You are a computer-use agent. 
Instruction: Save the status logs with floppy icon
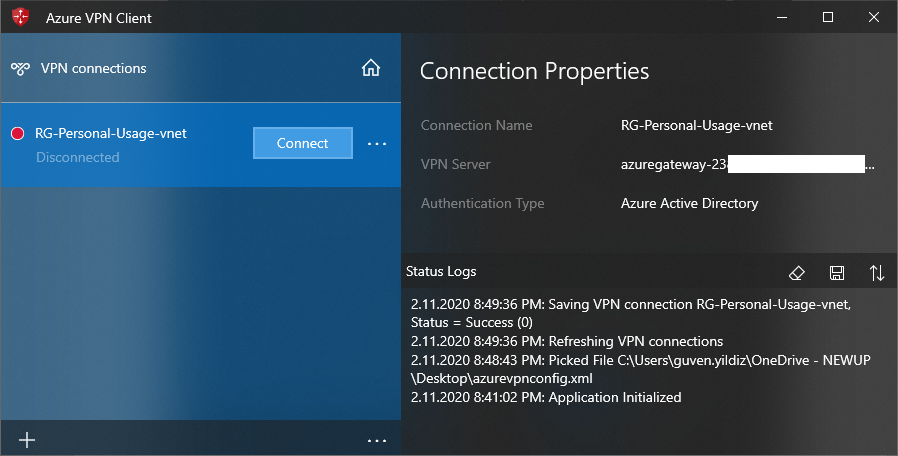tap(837, 273)
